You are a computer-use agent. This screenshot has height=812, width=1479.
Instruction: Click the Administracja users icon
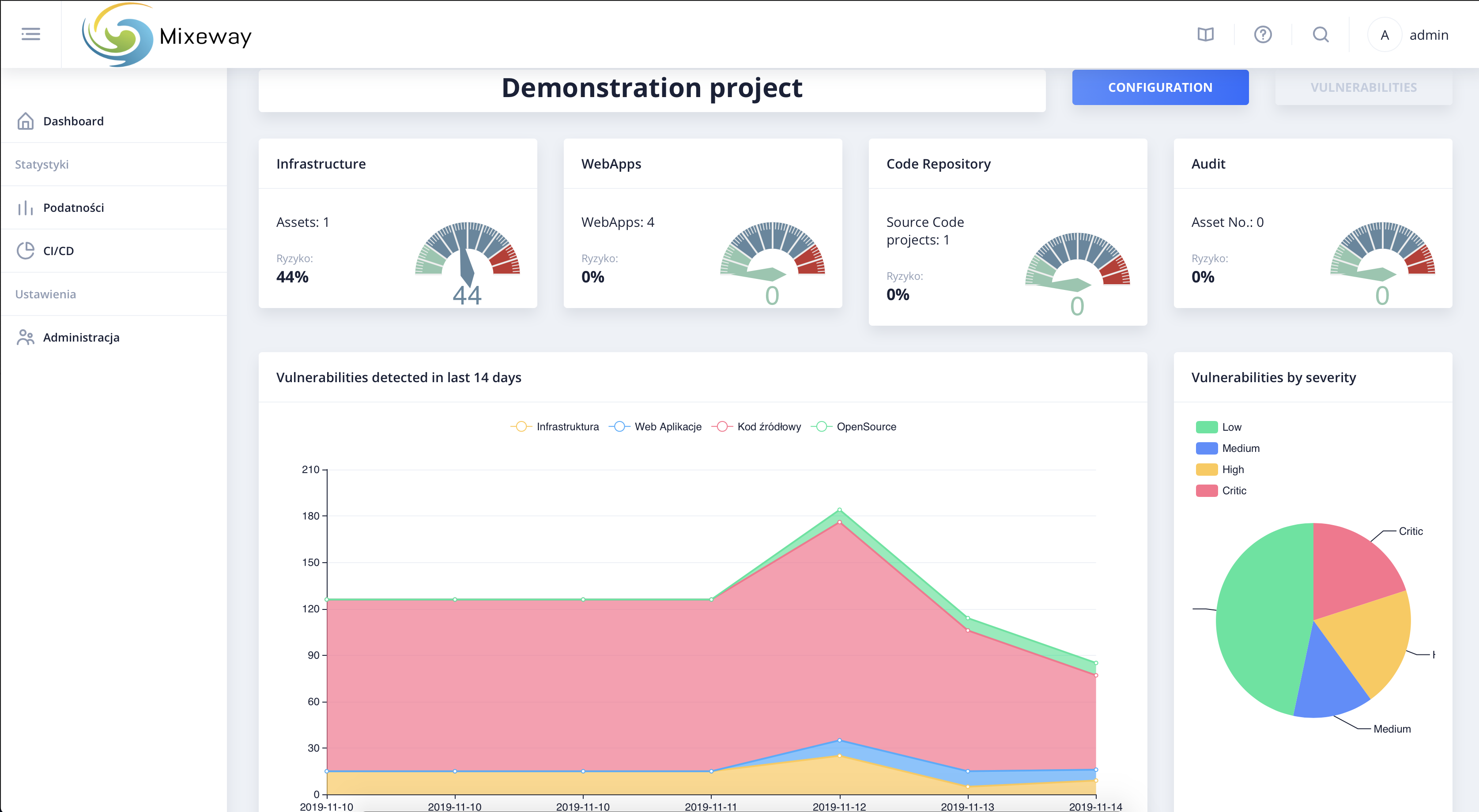coord(25,337)
